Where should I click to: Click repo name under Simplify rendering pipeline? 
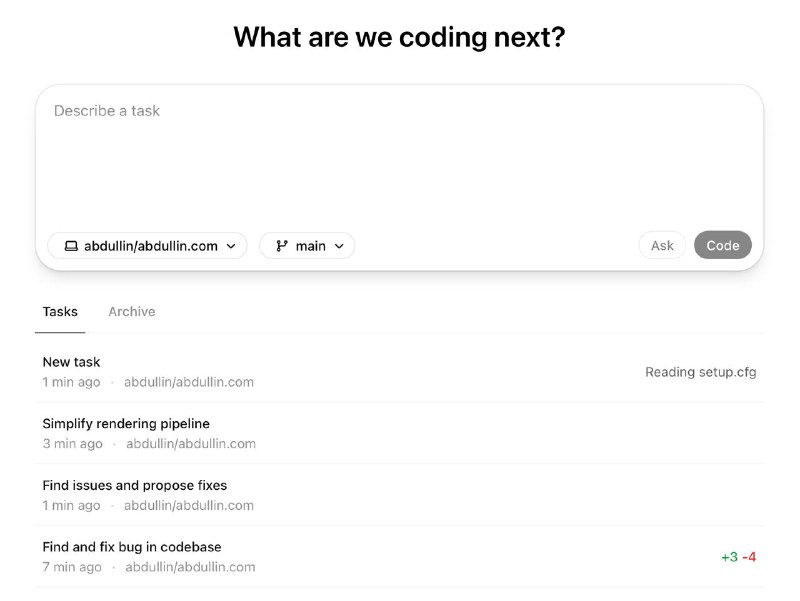click(x=191, y=444)
